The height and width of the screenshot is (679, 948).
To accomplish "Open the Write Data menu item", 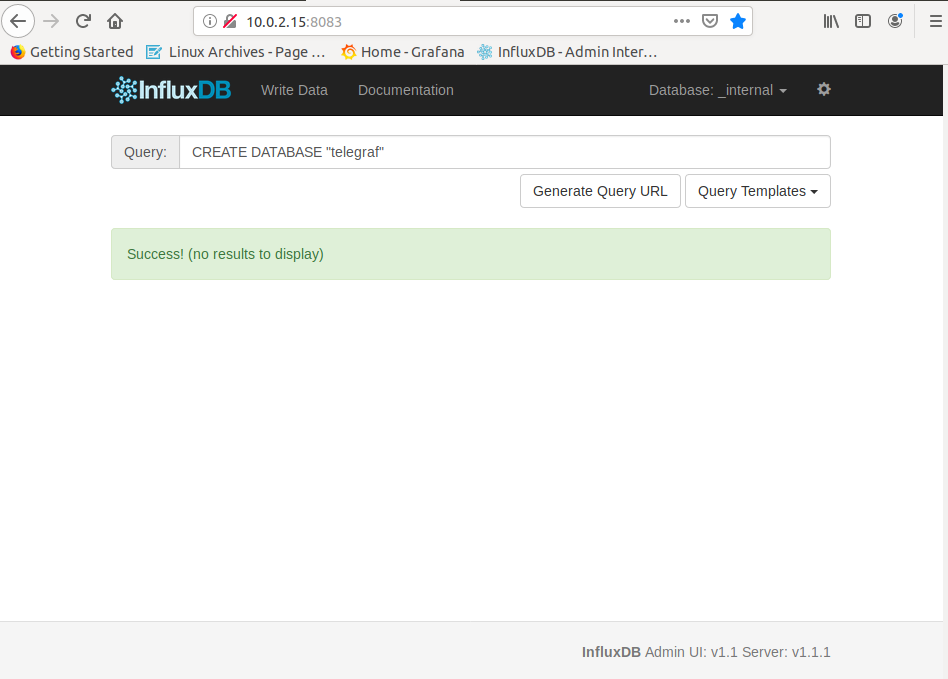I will 294,90.
